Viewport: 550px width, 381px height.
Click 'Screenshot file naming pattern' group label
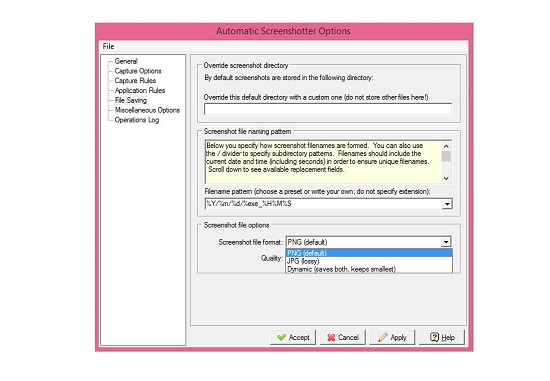pos(247,132)
